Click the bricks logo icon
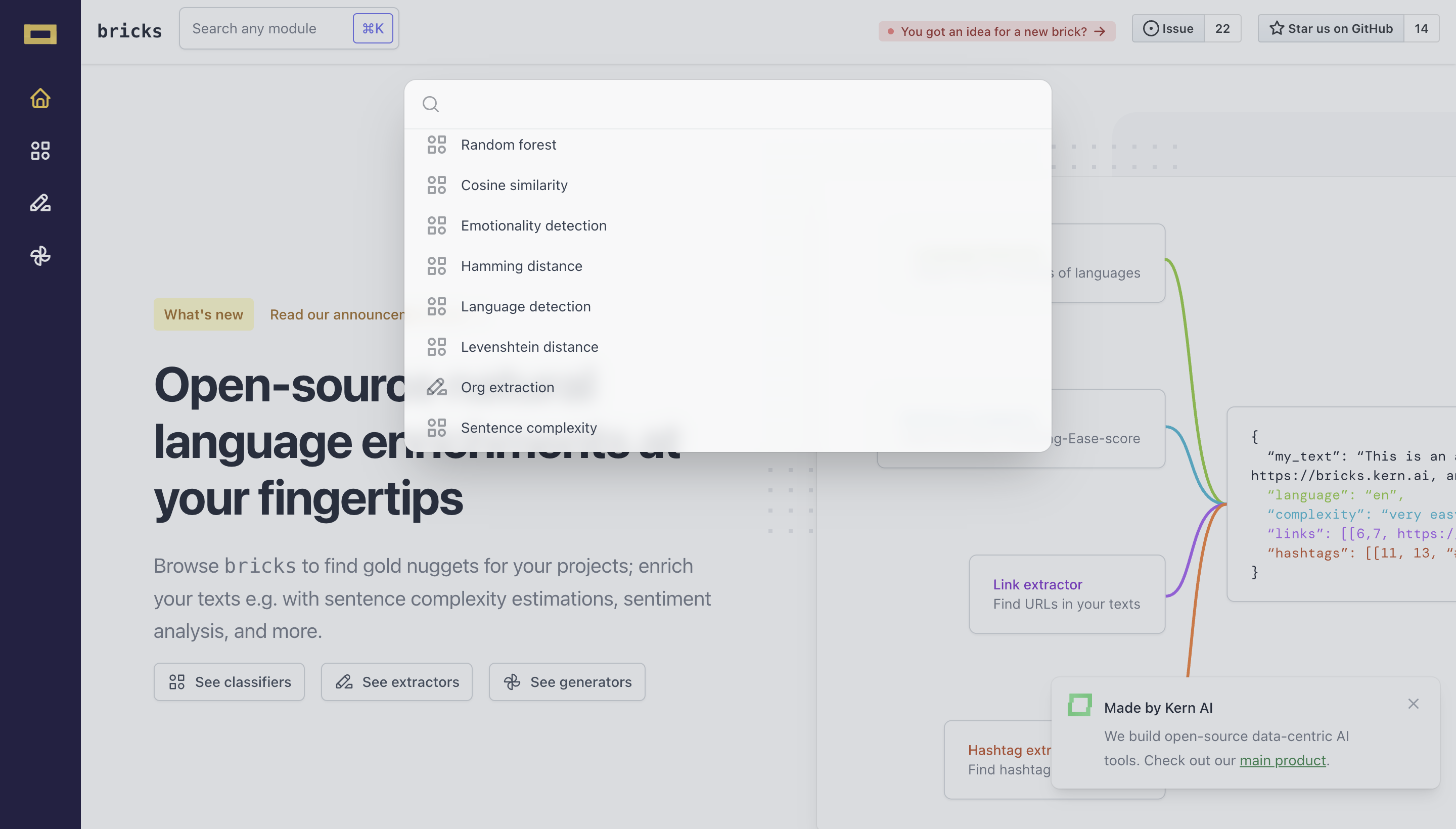 (x=40, y=33)
